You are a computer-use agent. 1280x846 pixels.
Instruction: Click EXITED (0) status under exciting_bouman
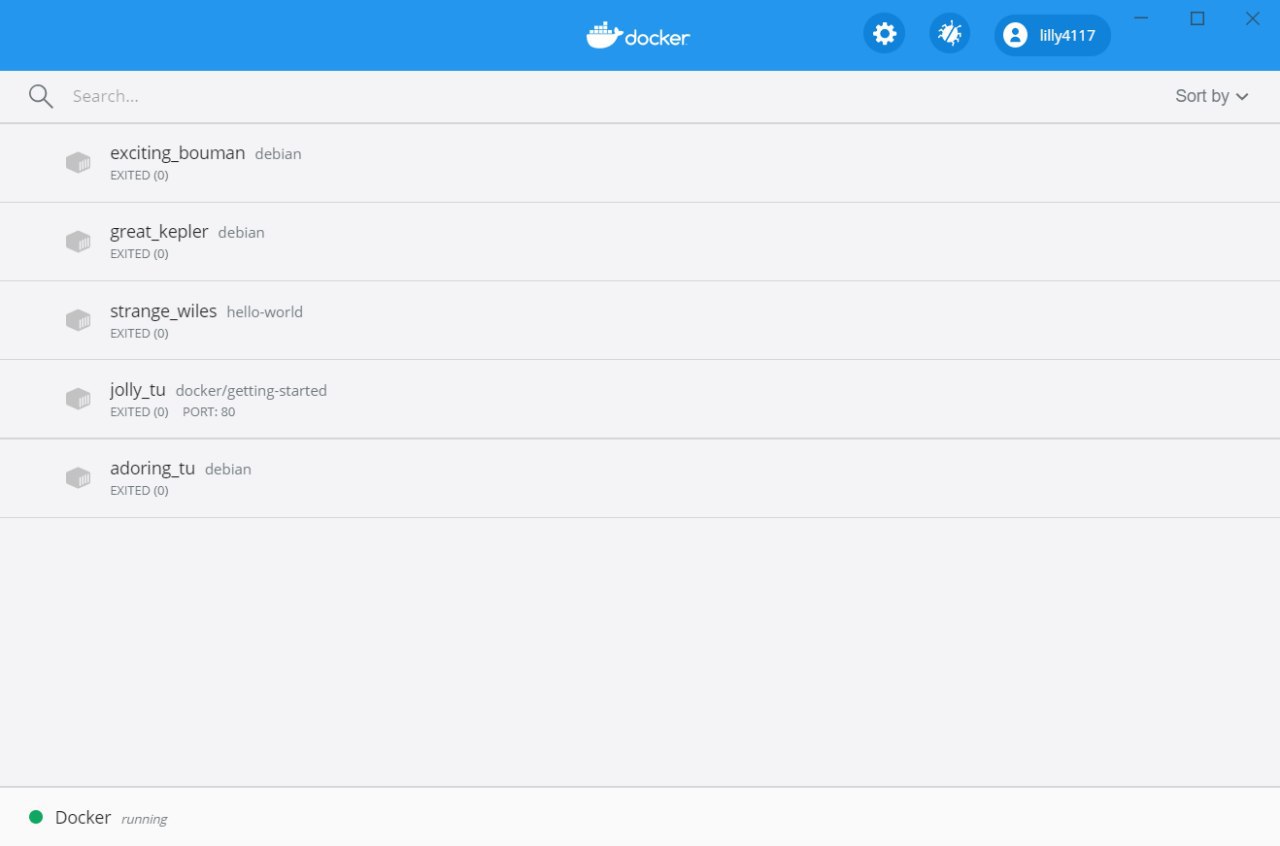139,175
